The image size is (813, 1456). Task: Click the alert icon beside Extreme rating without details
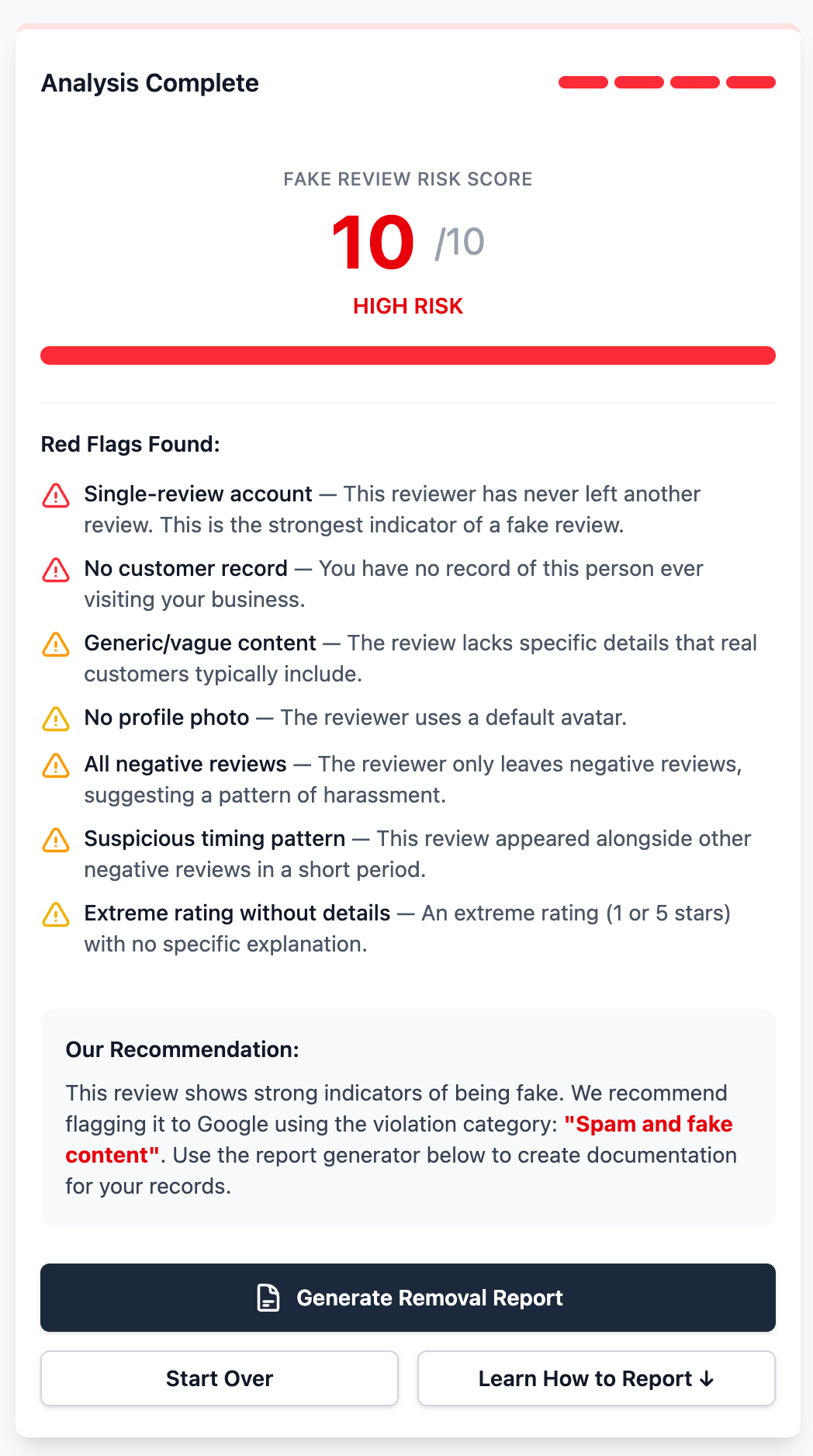tap(56, 913)
